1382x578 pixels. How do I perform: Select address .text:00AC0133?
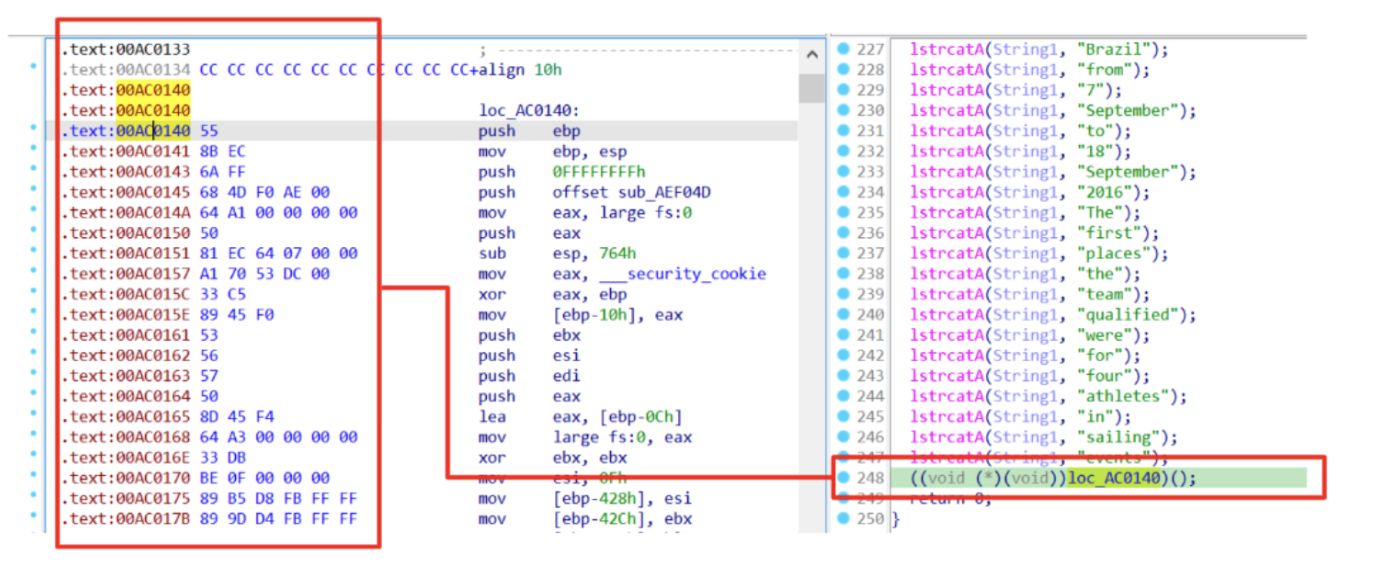(x=126, y=49)
